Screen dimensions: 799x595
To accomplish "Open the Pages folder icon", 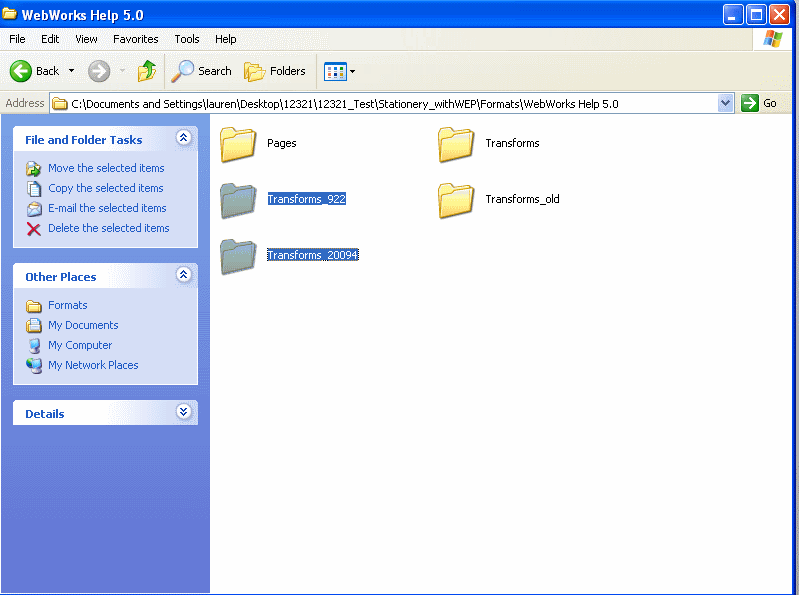I will 238,144.
